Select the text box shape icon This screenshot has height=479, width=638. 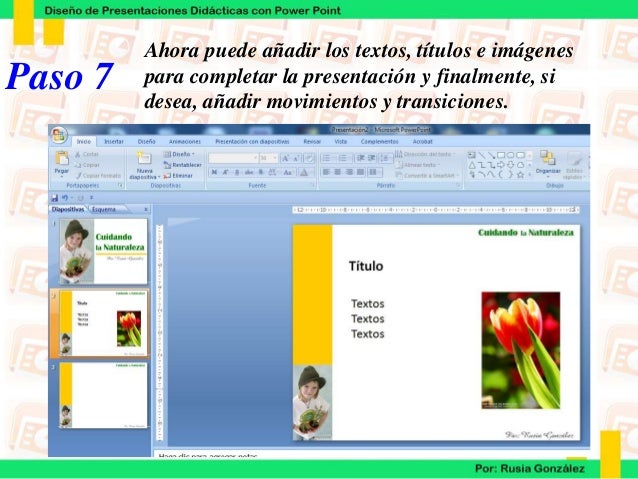click(472, 155)
